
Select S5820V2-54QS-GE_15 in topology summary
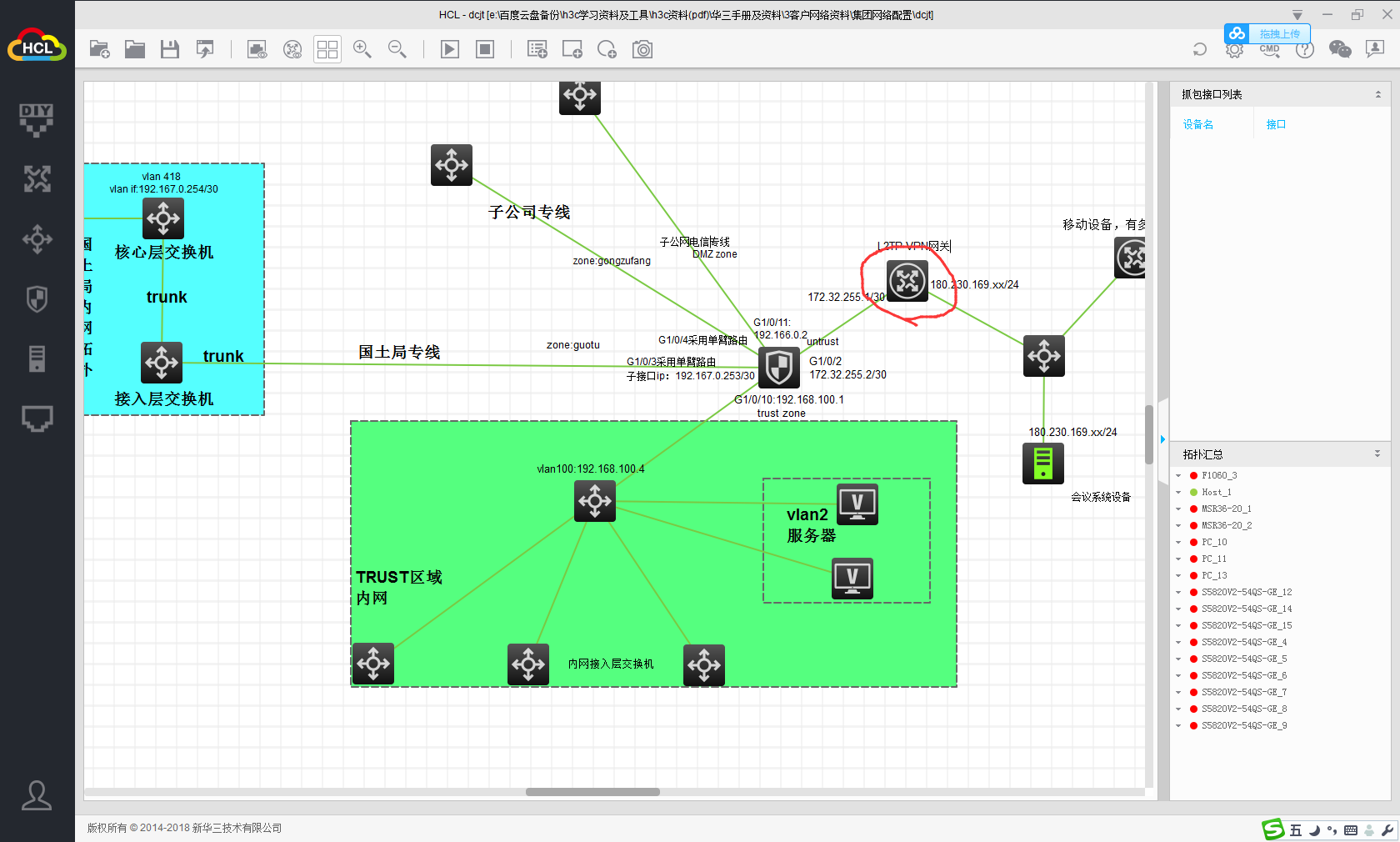1247,626
